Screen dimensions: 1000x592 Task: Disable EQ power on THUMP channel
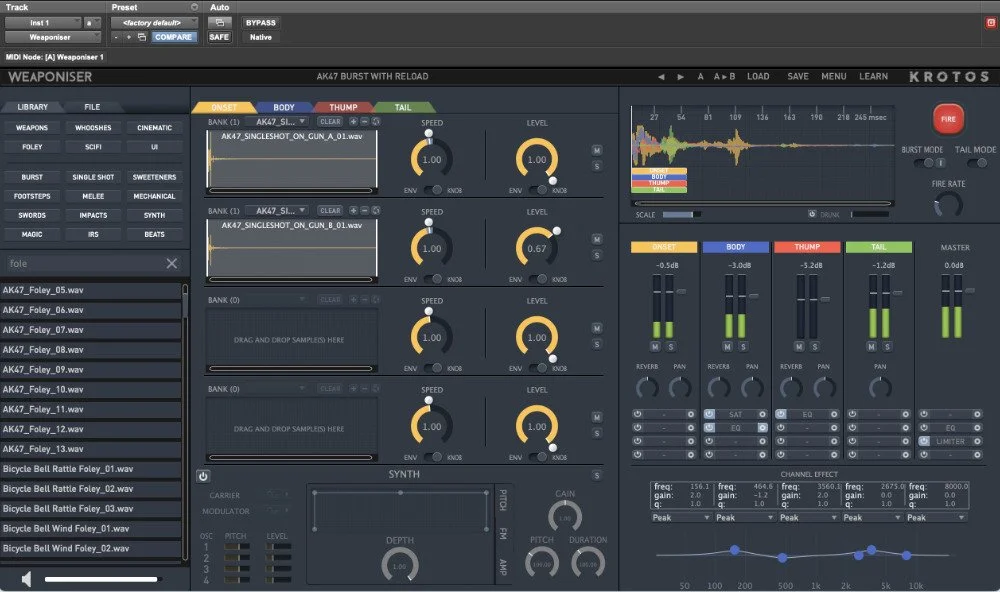click(x=781, y=414)
